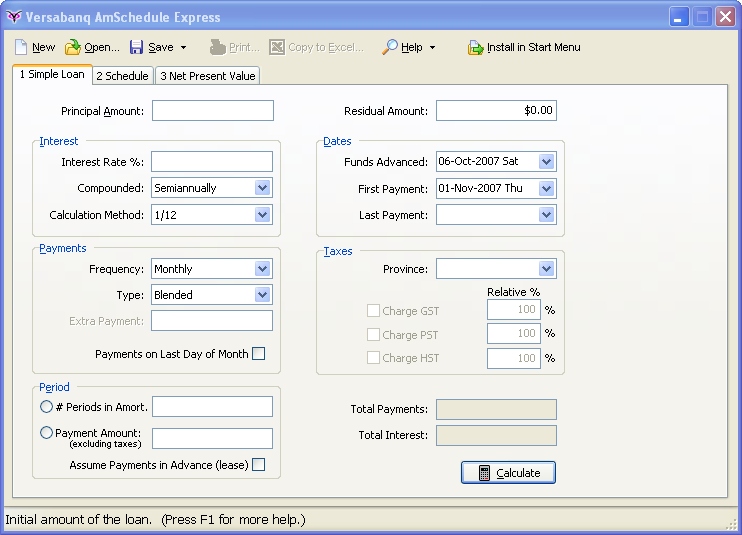Click the Principal Amount field
Viewport: 742px width, 535px height.
pos(213,111)
